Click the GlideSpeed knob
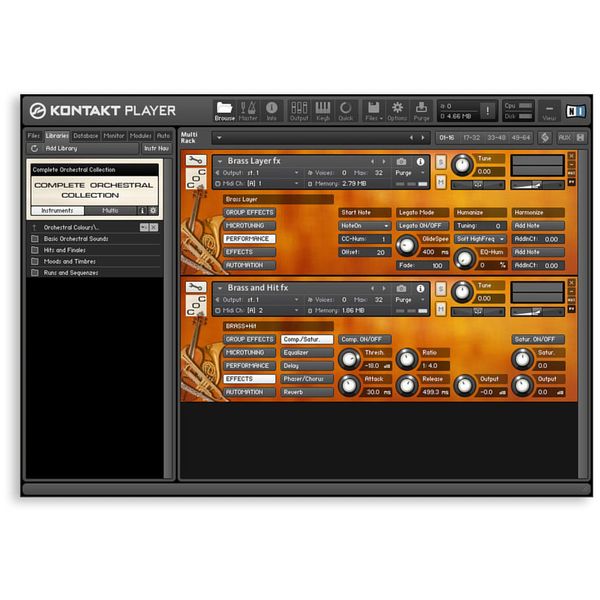This screenshot has height=600, width=600. [x=406, y=245]
